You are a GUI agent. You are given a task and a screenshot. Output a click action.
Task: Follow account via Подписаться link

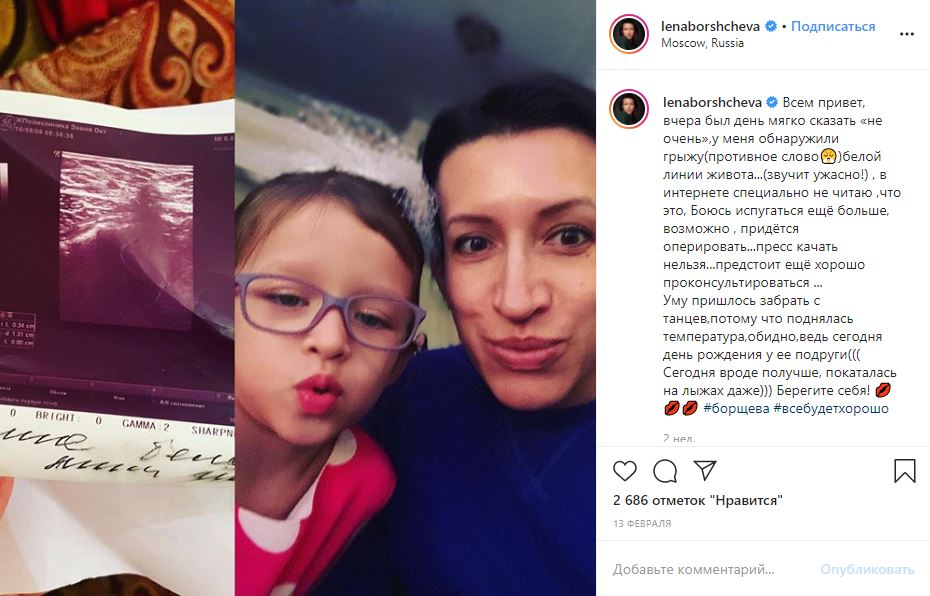click(833, 26)
